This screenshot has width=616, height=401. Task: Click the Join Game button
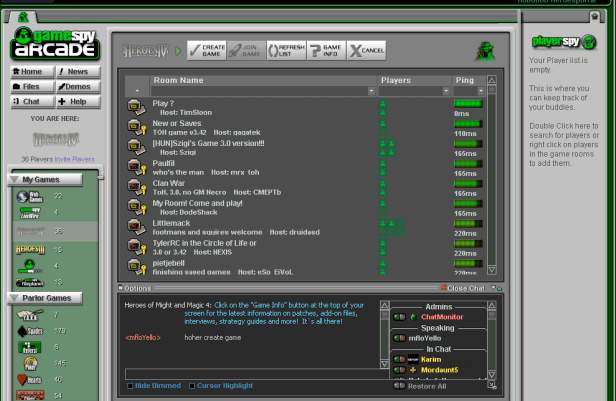point(246,51)
